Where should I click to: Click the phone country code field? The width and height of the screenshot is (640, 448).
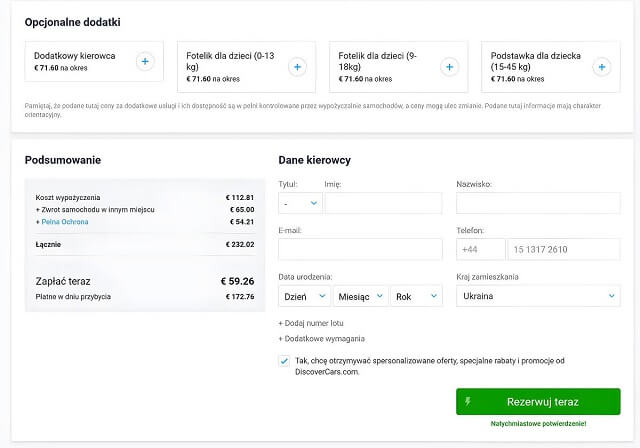(480, 249)
